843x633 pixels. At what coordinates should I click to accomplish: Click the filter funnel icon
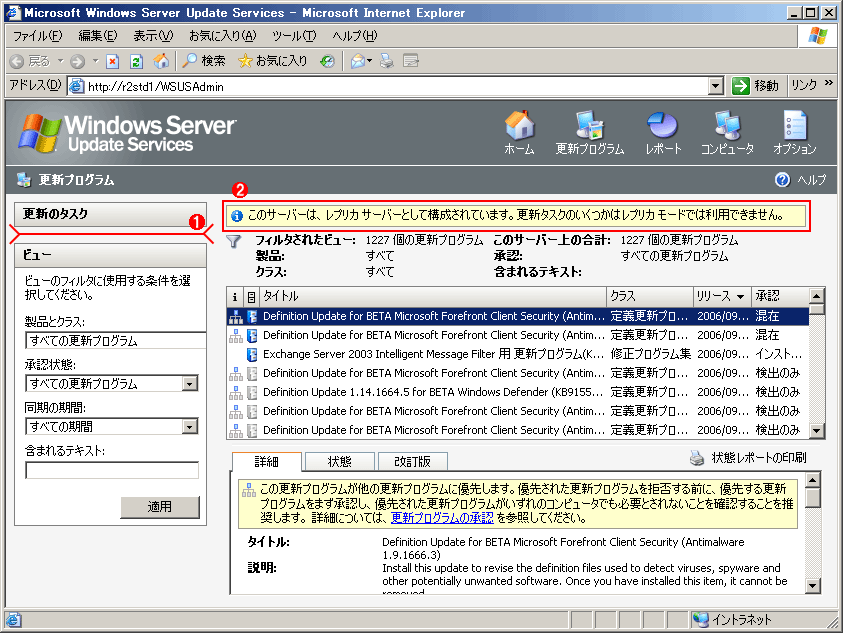(233, 241)
